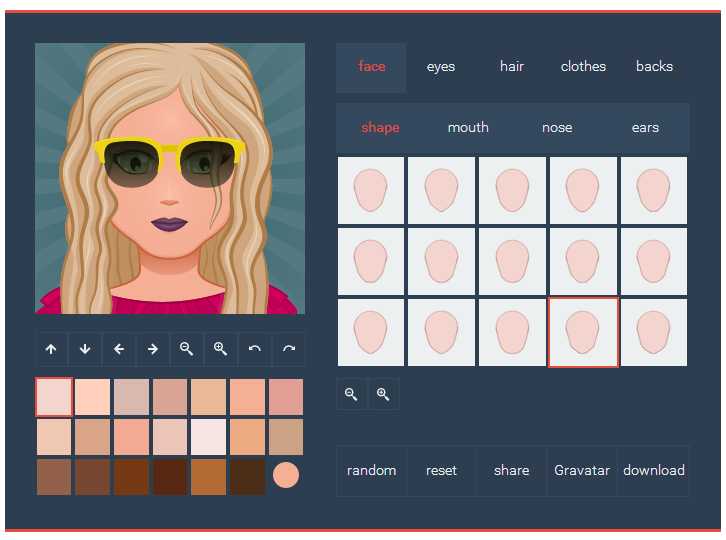Click the Gravatar button

click(x=582, y=471)
